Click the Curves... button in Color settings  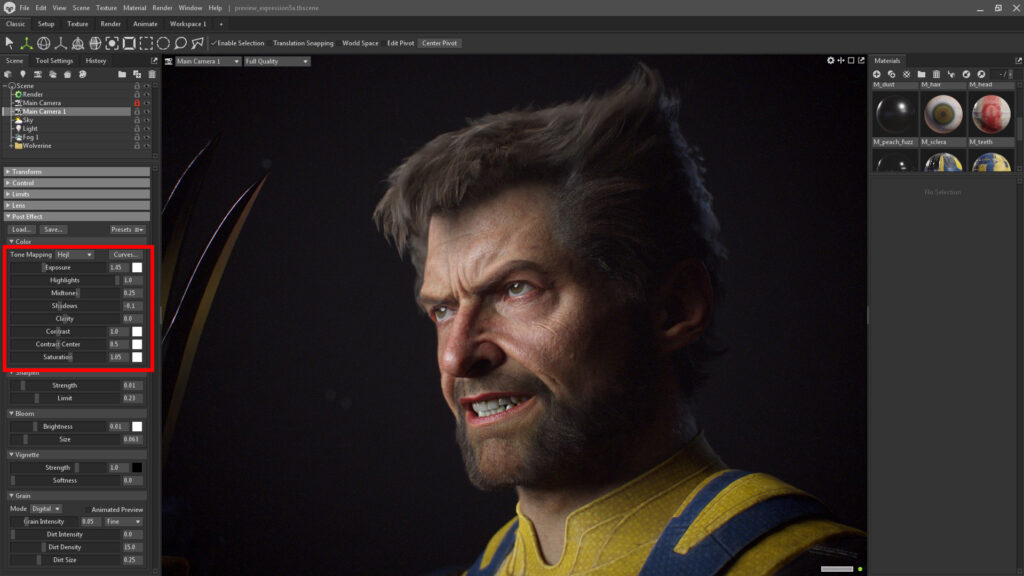tap(125, 255)
